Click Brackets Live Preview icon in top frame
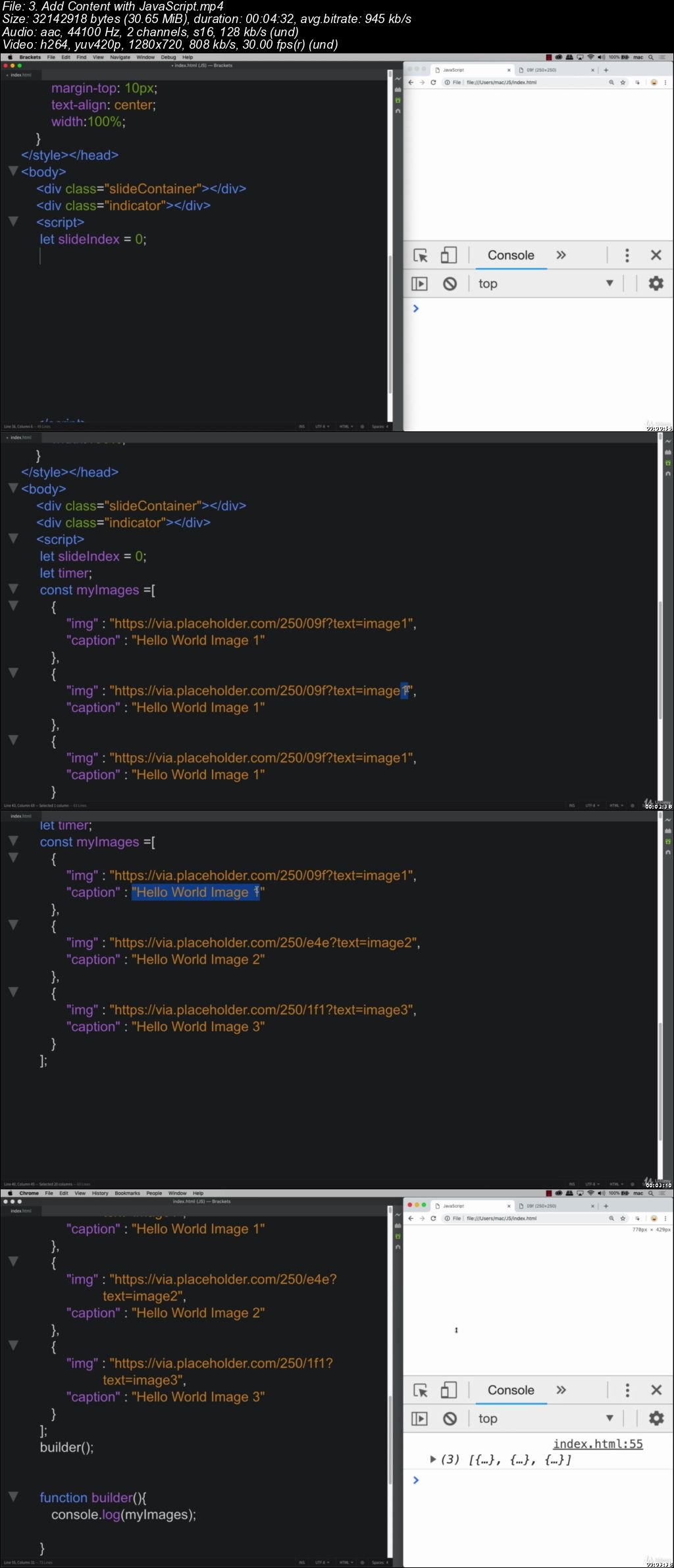The height and width of the screenshot is (1568, 674). coord(398,79)
